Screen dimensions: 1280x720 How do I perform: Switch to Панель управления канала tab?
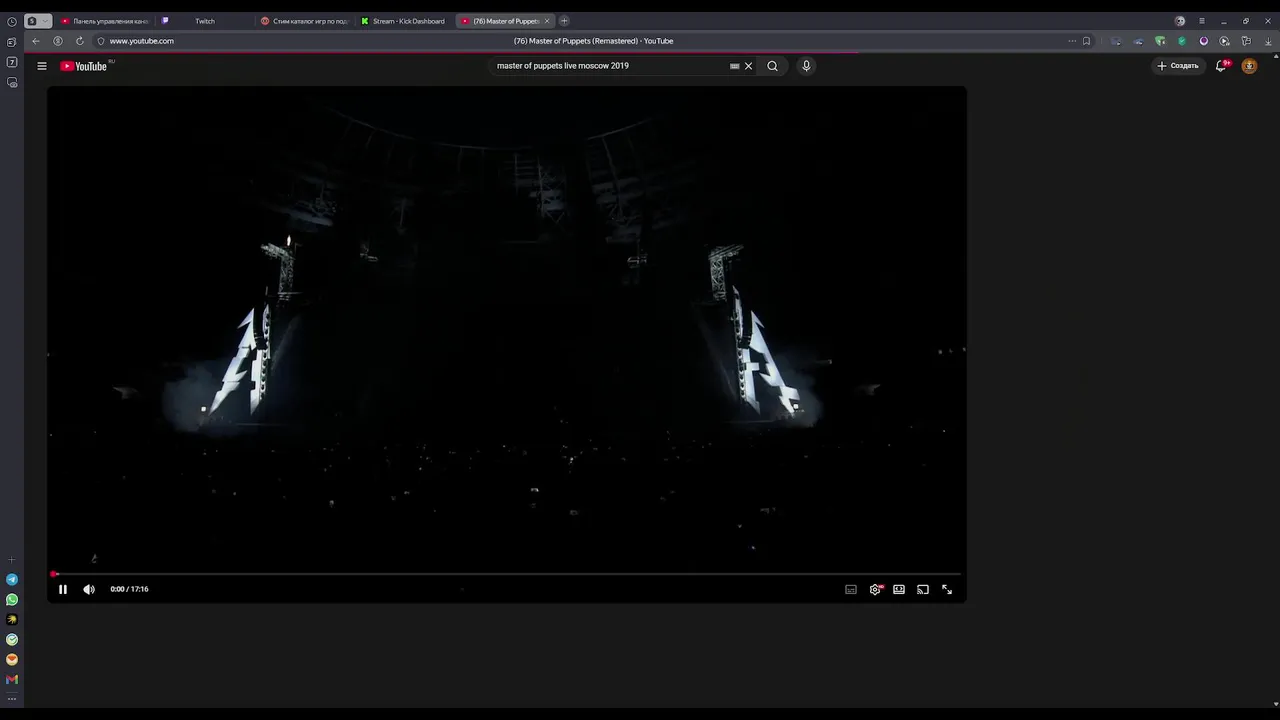105,21
